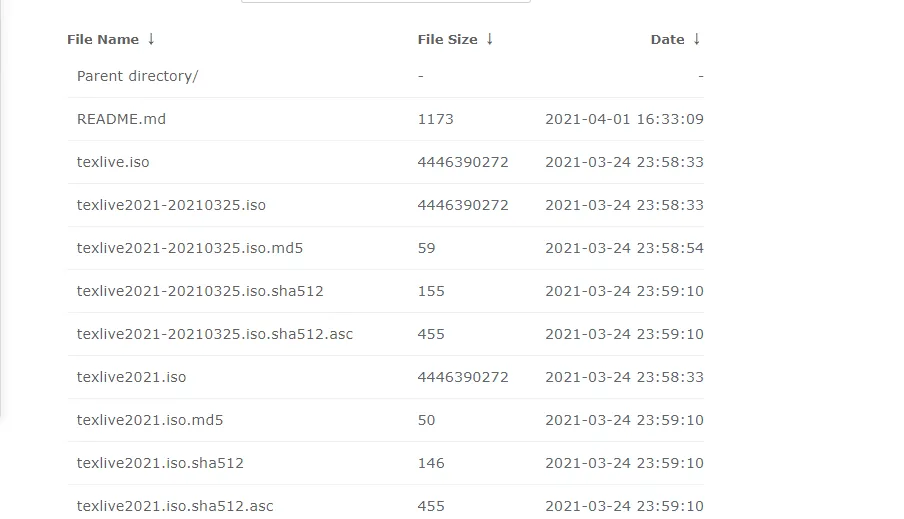Image resolution: width=904 pixels, height=519 pixels.
Task: Download texlive2021-20210325.iso
Action: tap(171, 205)
